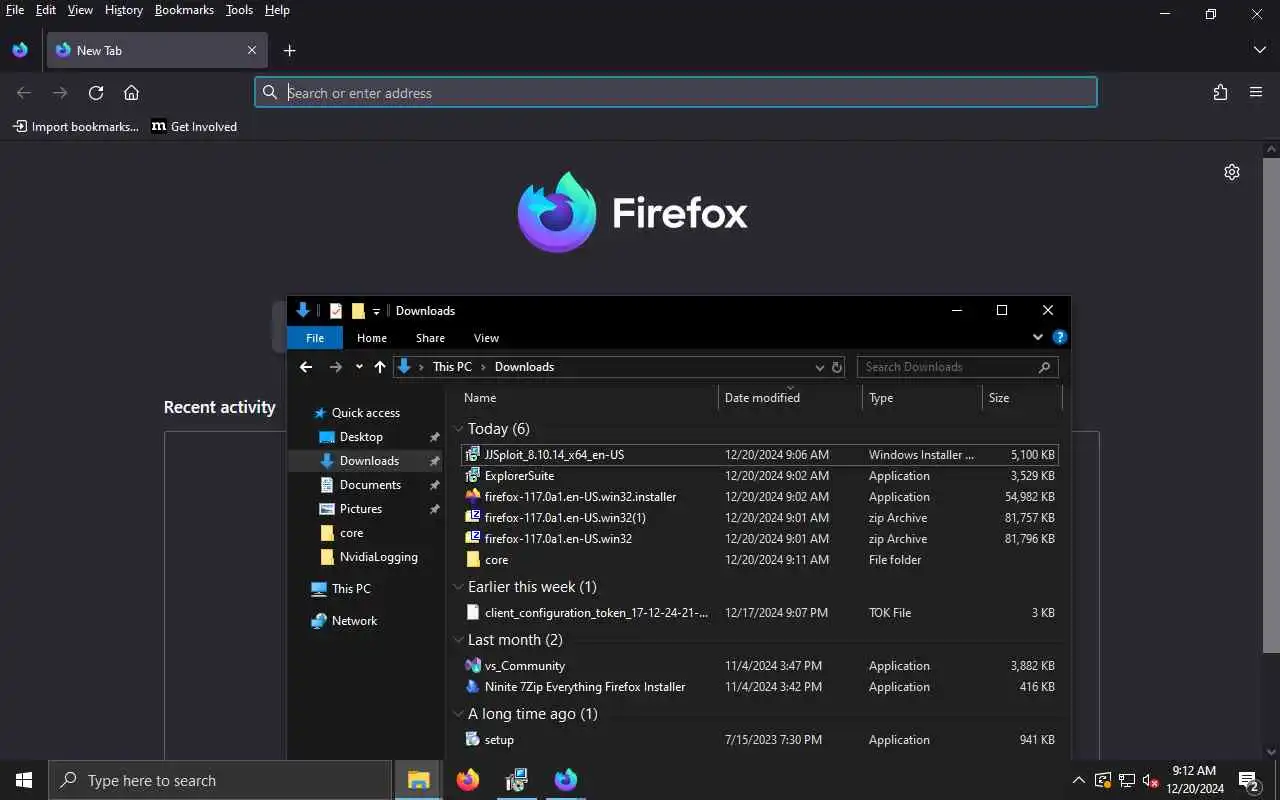Select JJSploit_8.10.14_x64_en-US file

760,455
